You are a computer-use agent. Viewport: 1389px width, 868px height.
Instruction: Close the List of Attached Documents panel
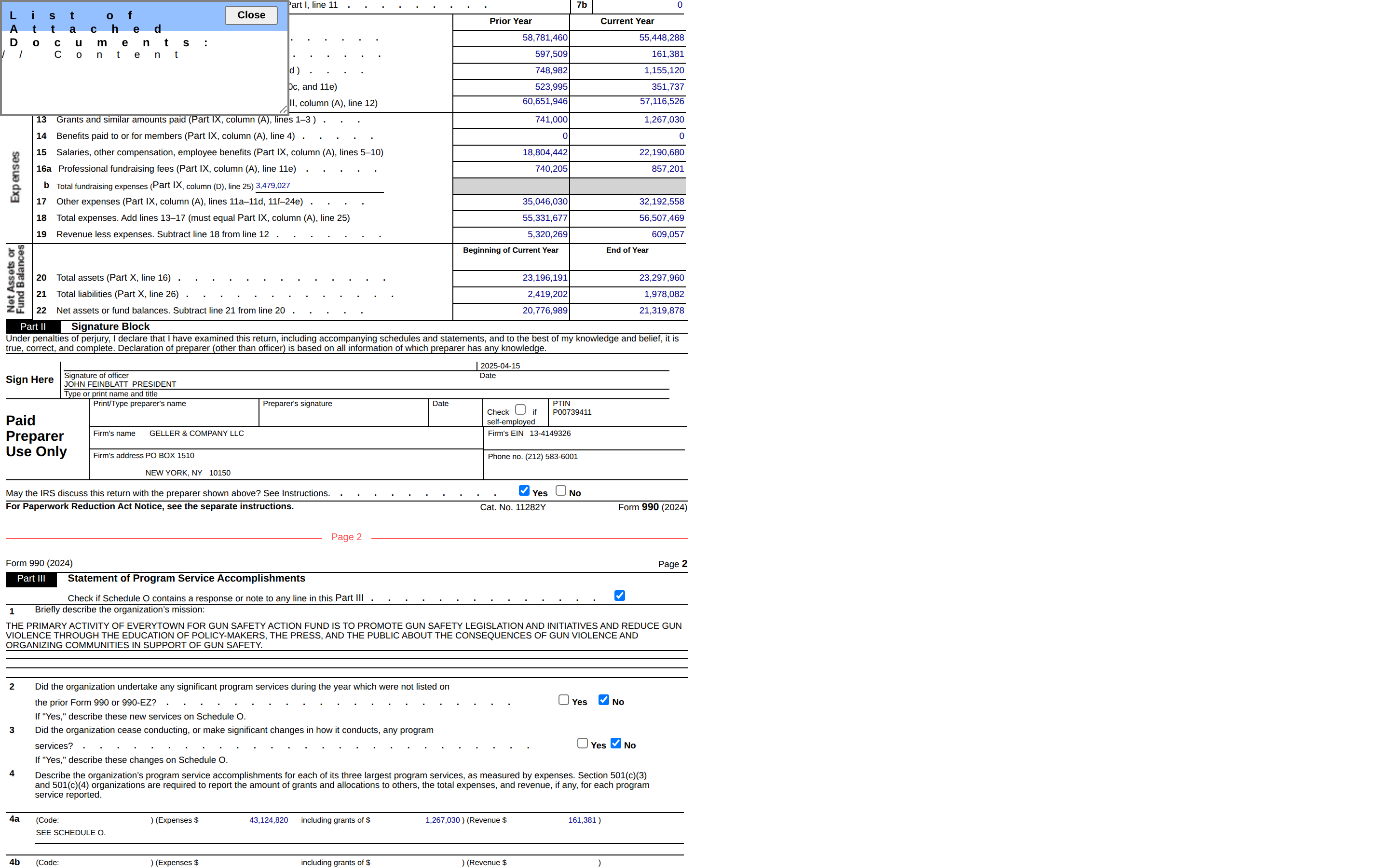(x=251, y=15)
